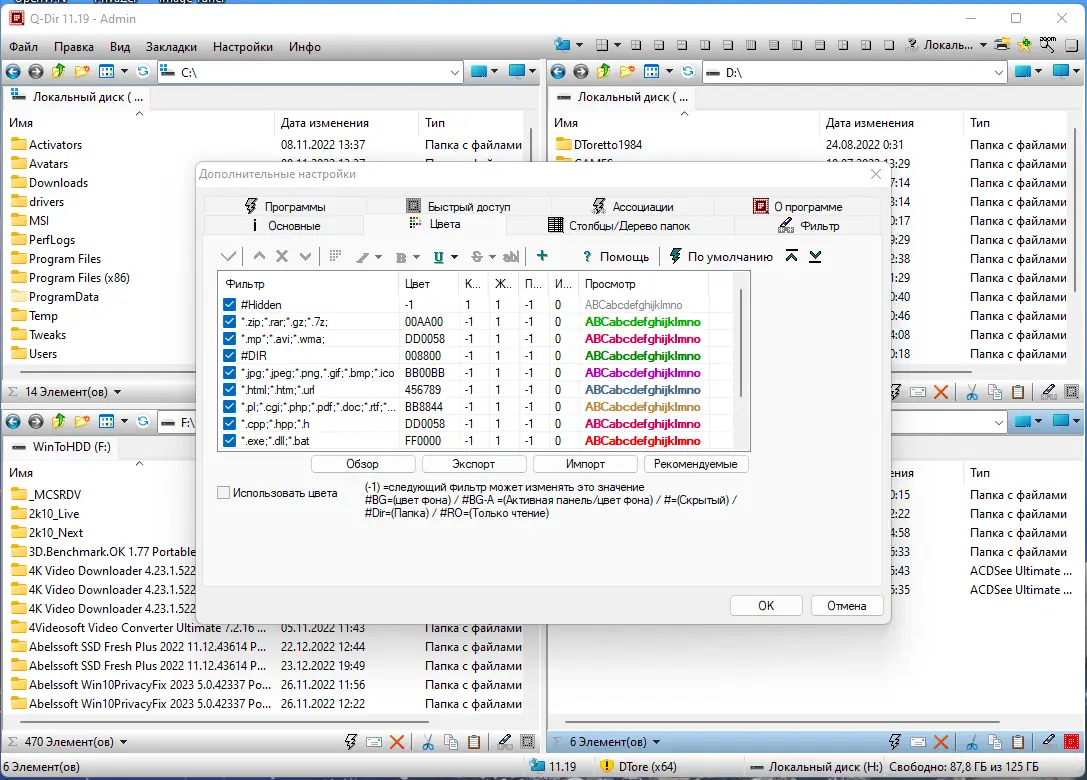Image resolution: width=1087 pixels, height=780 pixels.
Task: Switch to the Программы tab
Action: pyautogui.click(x=286, y=207)
